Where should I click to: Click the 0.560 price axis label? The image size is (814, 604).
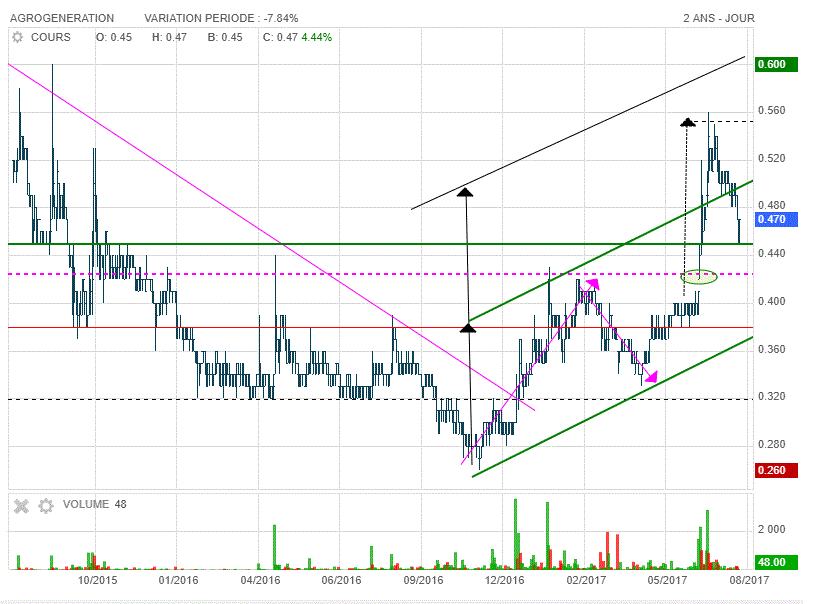coord(772,111)
